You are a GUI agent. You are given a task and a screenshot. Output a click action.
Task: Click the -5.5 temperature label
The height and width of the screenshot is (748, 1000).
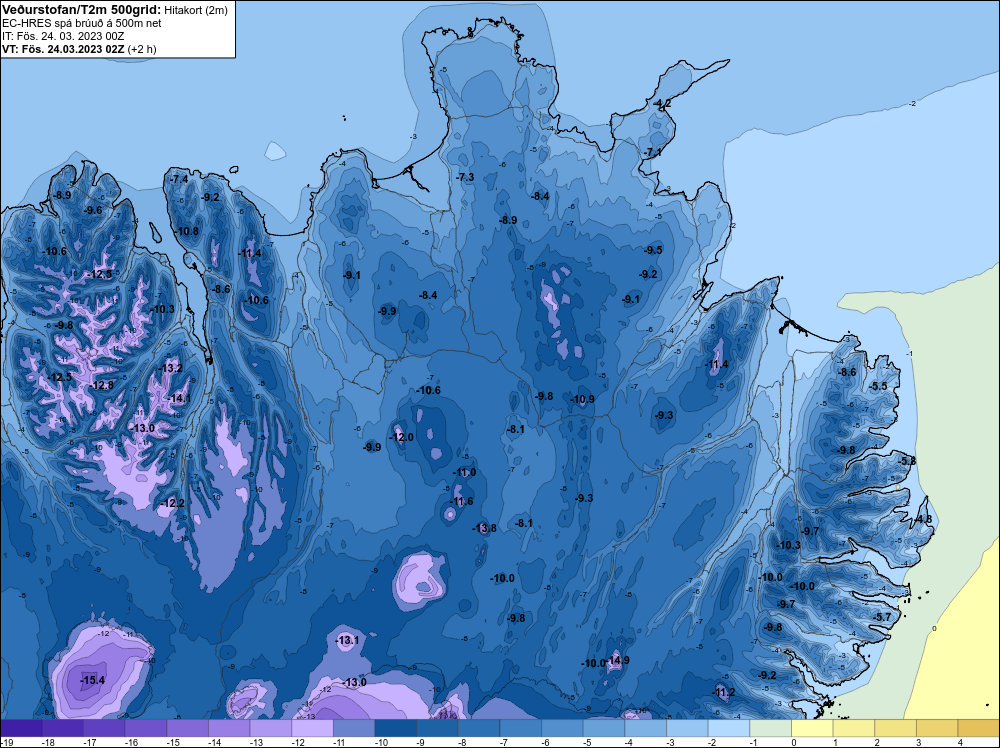pos(878,386)
